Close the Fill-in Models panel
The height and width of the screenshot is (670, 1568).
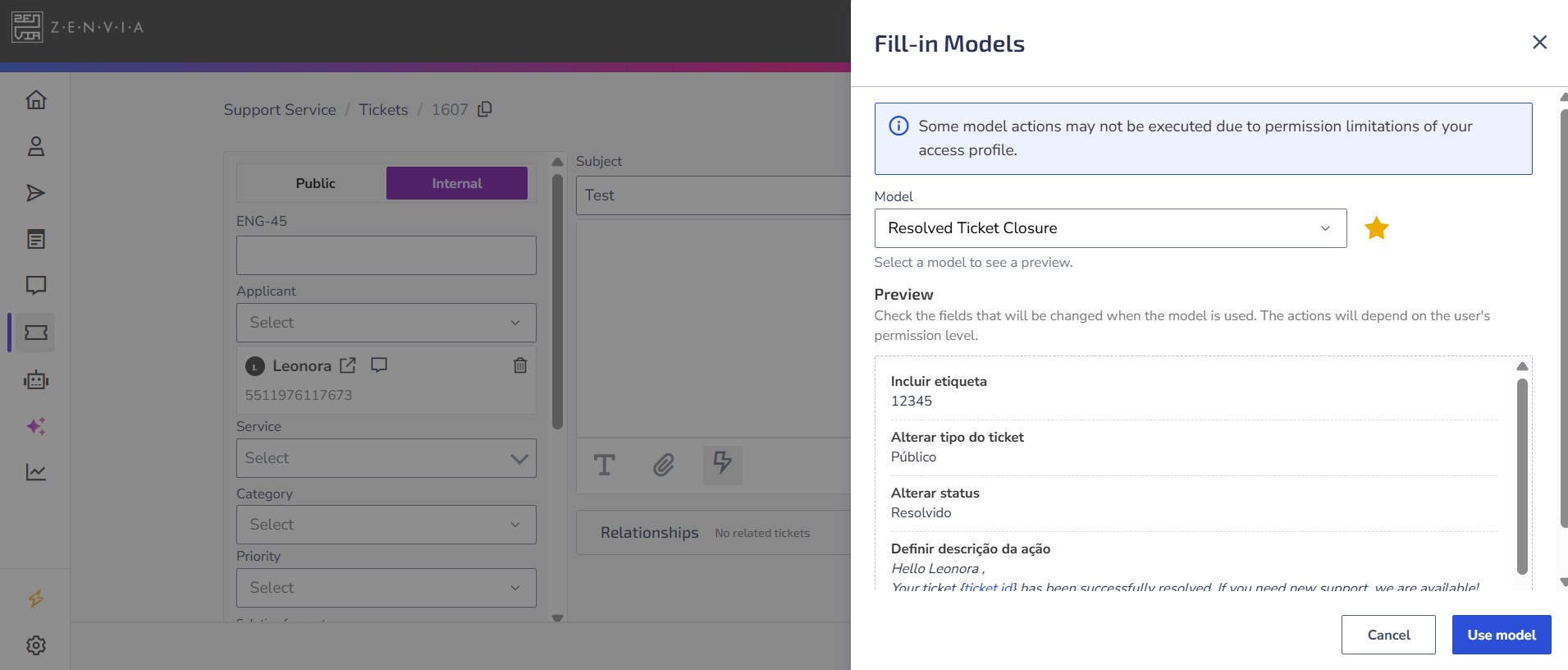point(1539,43)
